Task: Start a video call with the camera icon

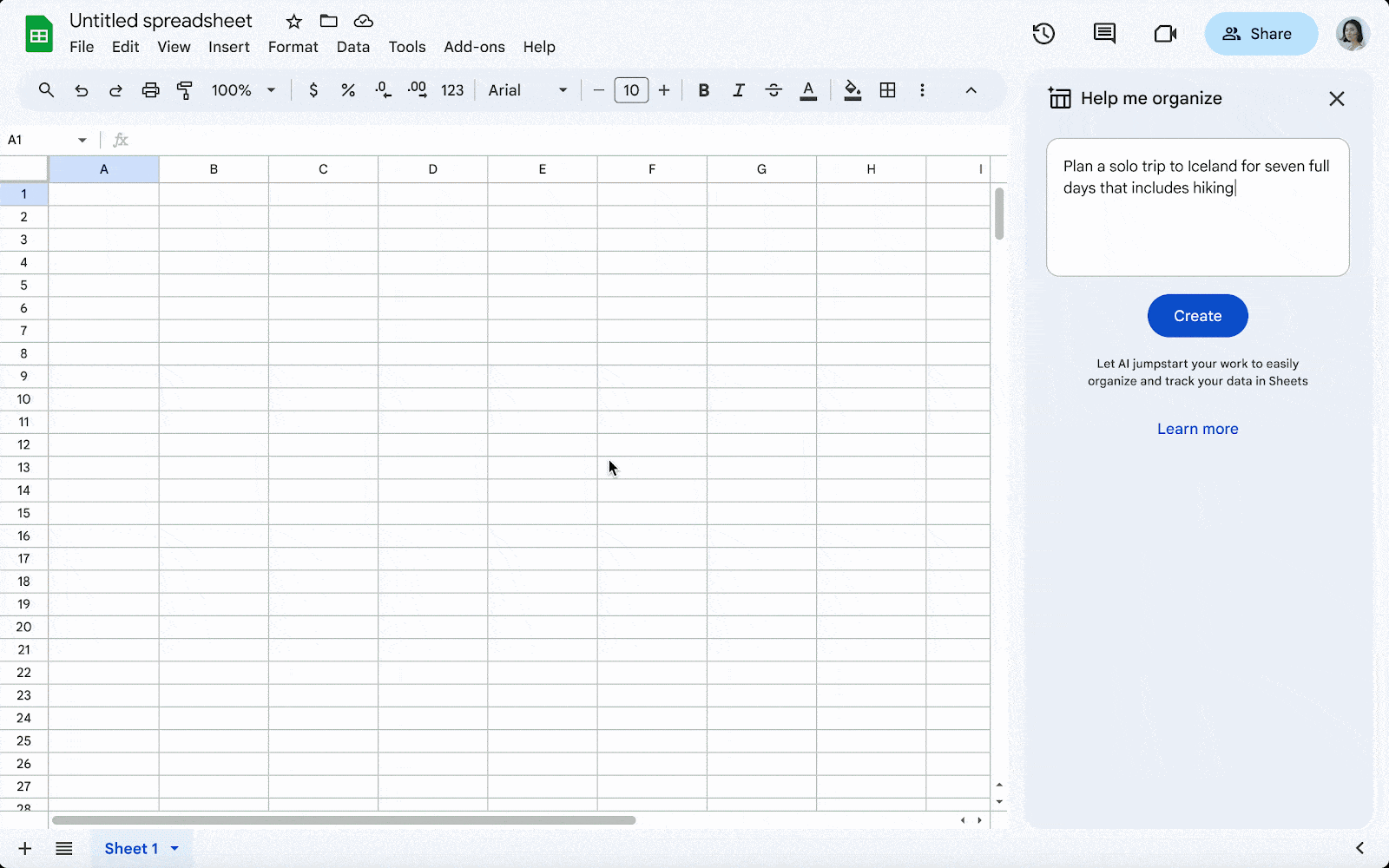Action: point(1165,34)
